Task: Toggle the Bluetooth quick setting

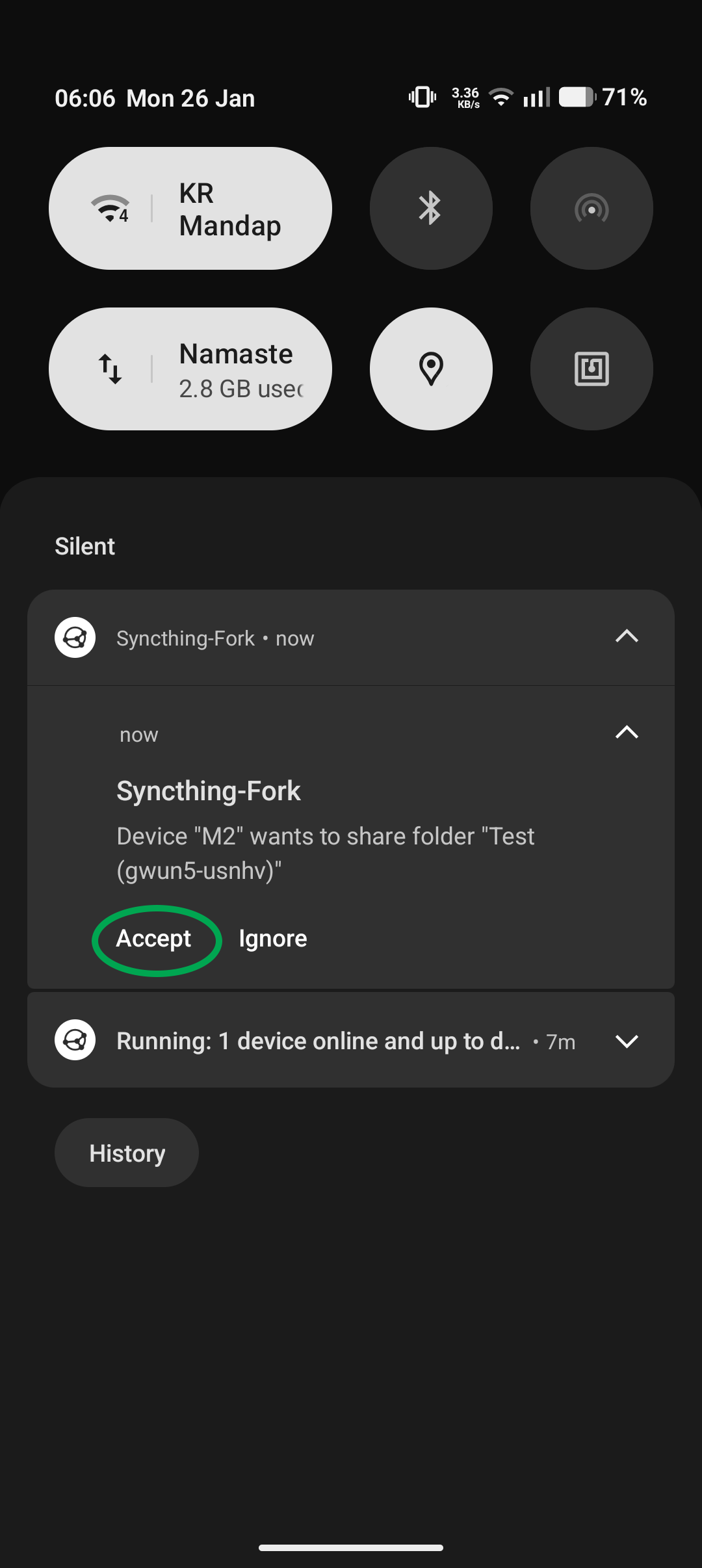Action: pyautogui.click(x=430, y=208)
